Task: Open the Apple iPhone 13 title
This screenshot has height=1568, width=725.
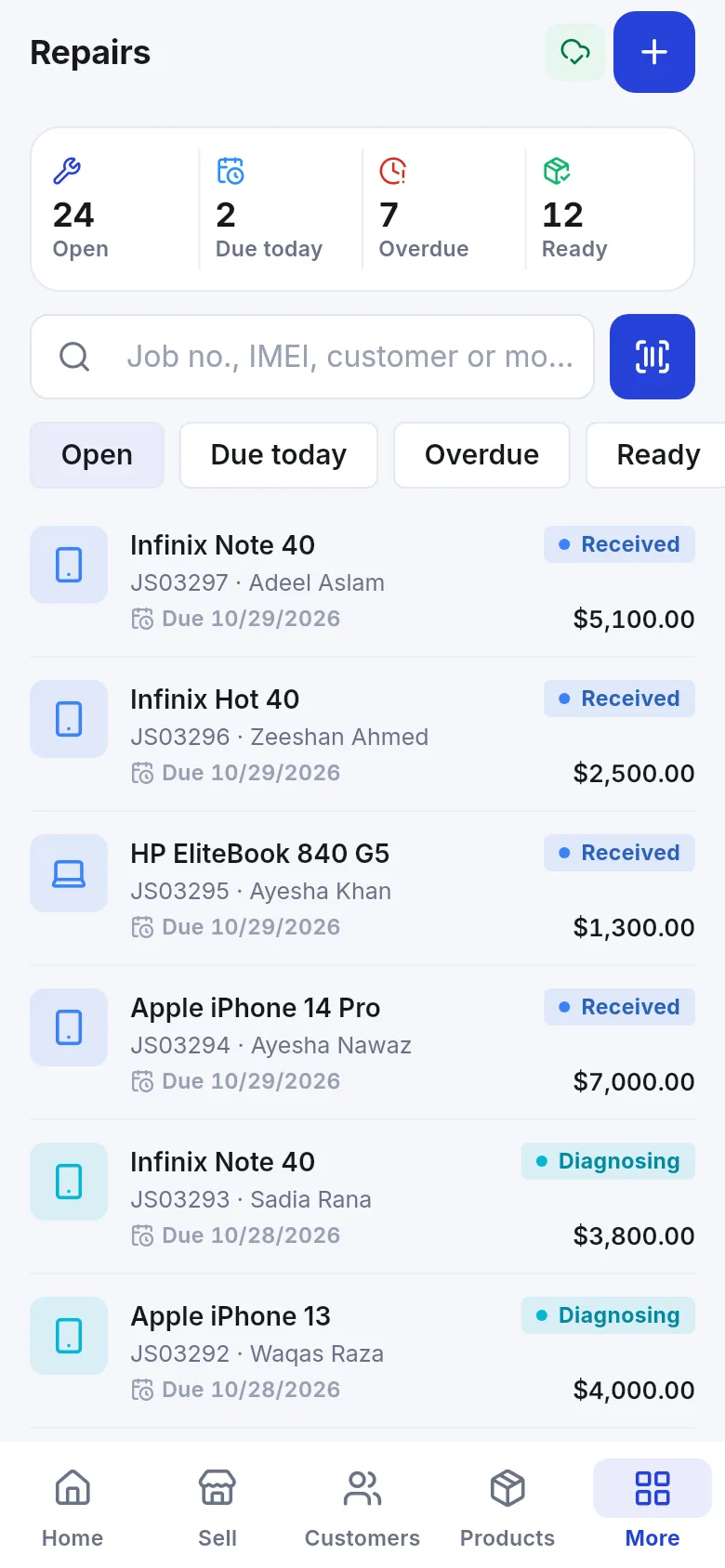Action: click(x=231, y=1316)
